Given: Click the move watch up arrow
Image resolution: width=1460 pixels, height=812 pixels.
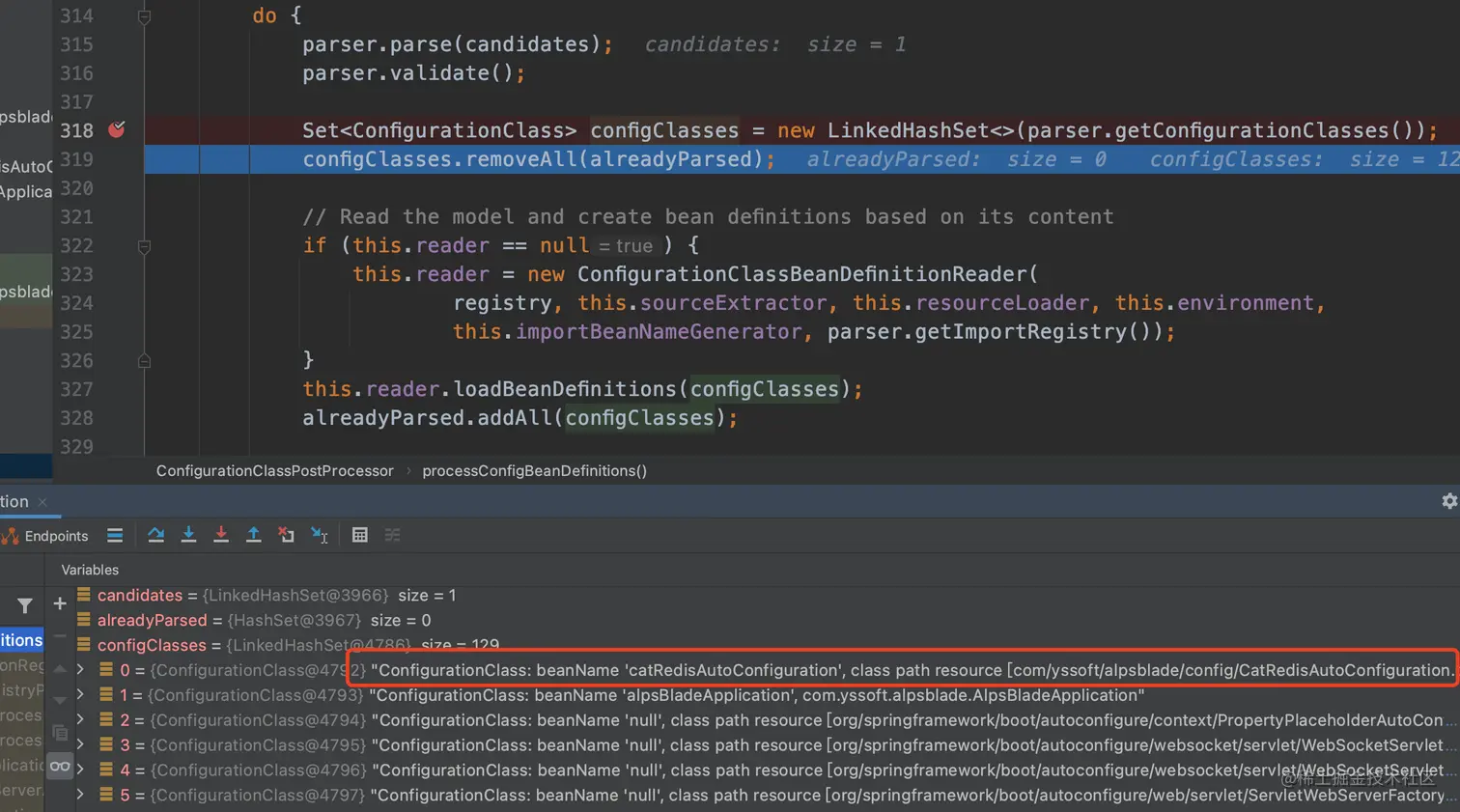Looking at the screenshot, I should [60, 668].
